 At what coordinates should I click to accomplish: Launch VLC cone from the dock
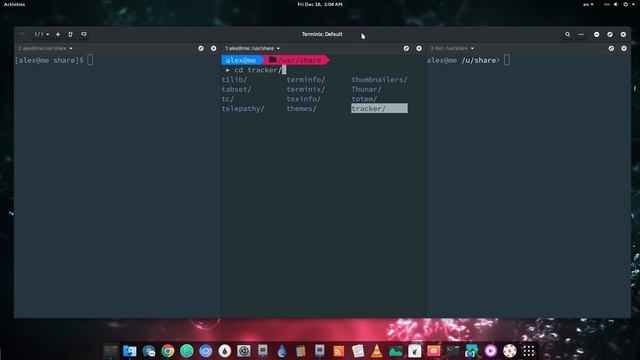(x=376, y=351)
